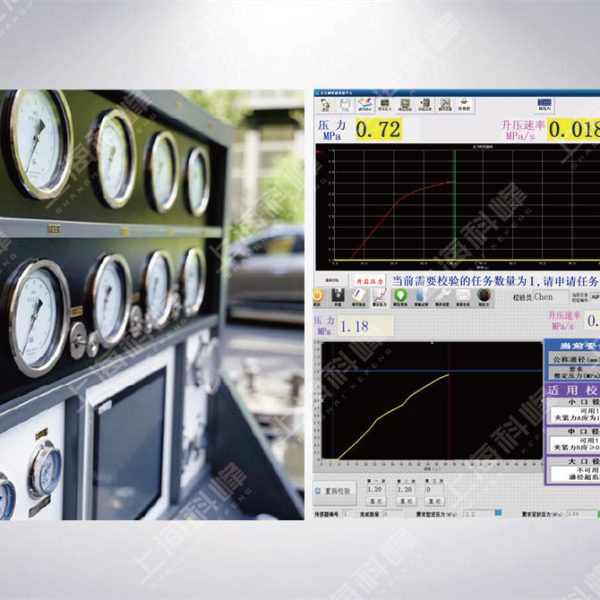The width and height of the screenshot is (600, 600).
Task: Click the first icon in the top toolbar
Action: click(326, 104)
